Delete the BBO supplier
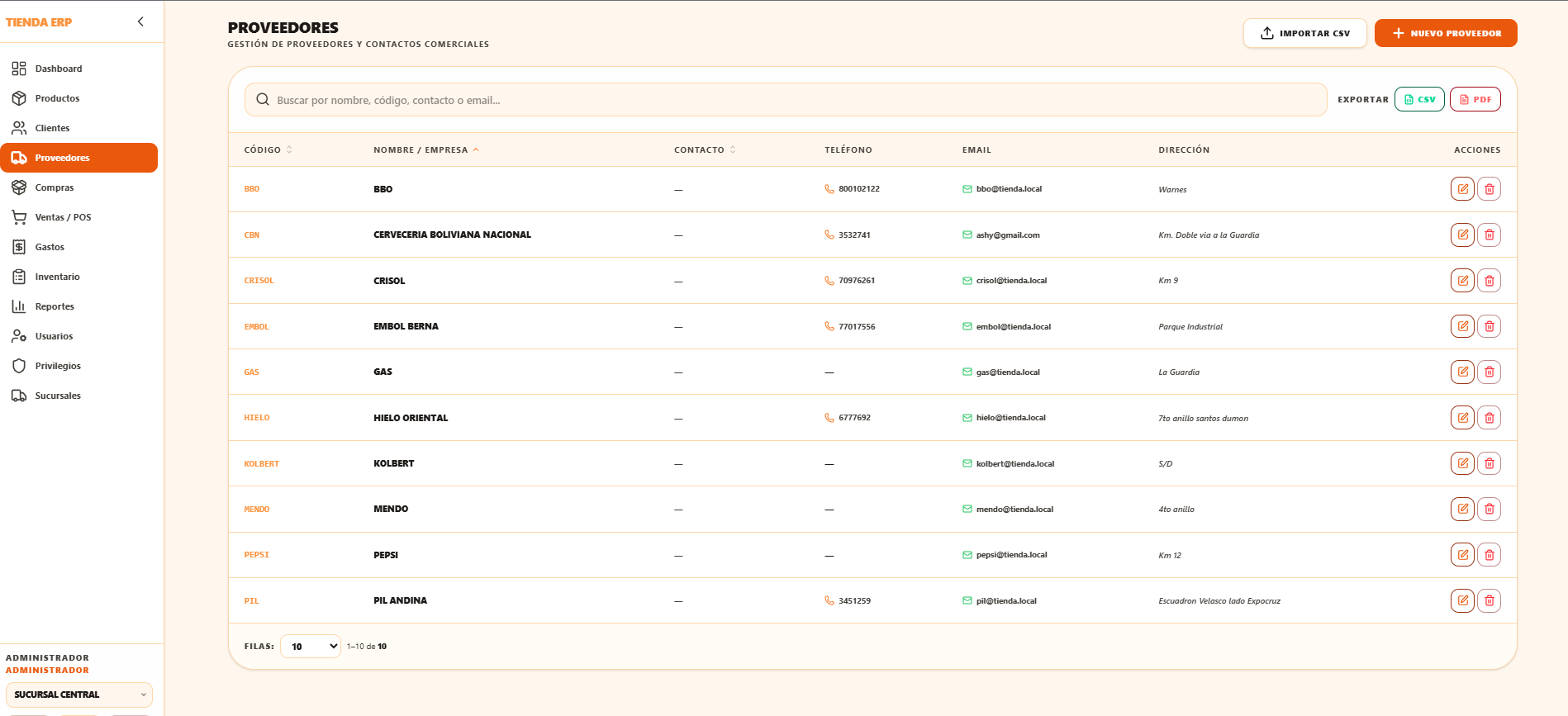This screenshot has width=1568, height=716. (x=1489, y=189)
